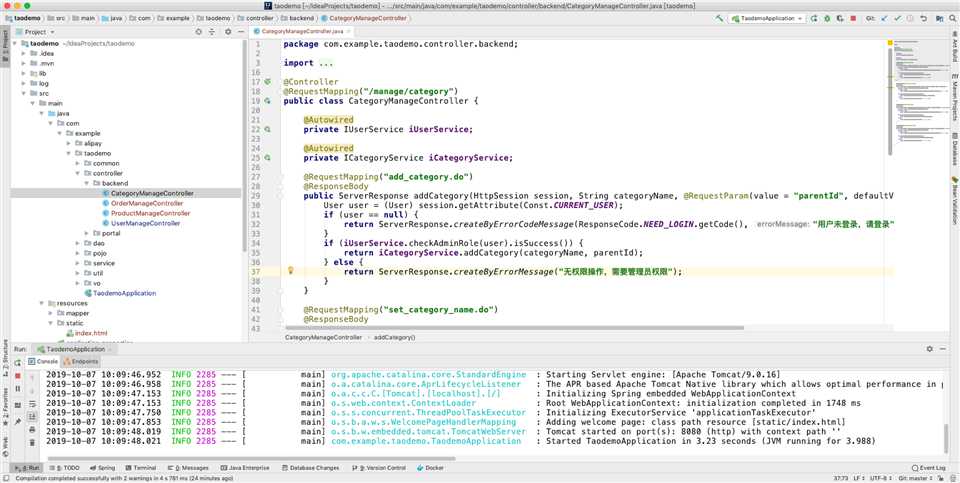This screenshot has width=960, height=483.
Task: Click the Project panel settings gear icon
Action: coord(228,32)
